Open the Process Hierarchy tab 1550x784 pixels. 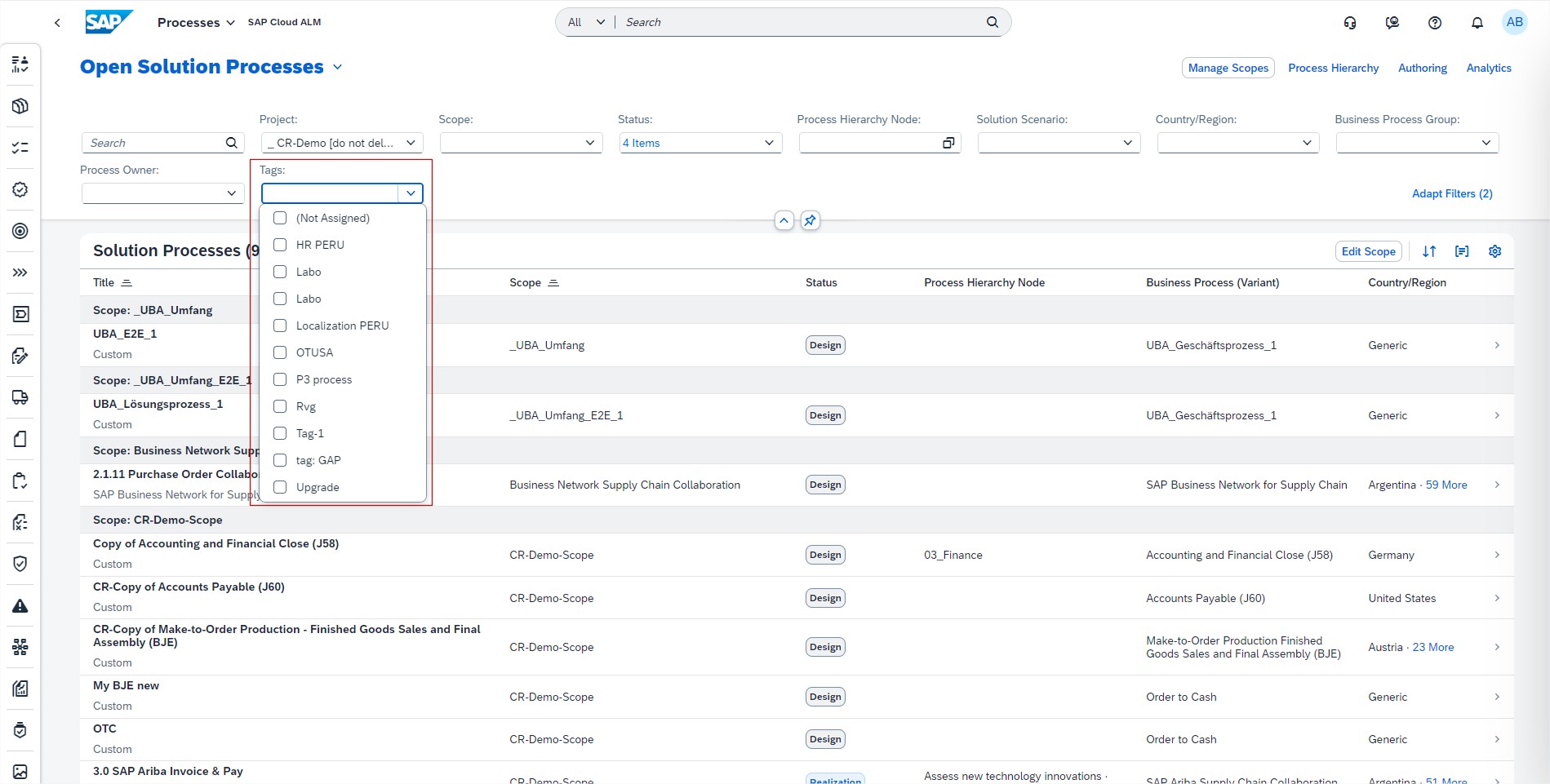(x=1333, y=68)
